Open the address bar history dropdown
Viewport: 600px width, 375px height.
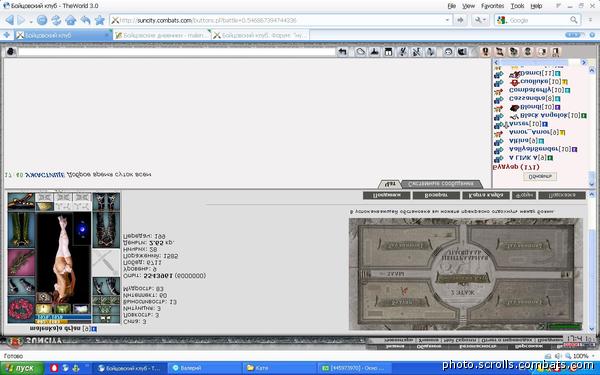pyautogui.click(x=447, y=20)
